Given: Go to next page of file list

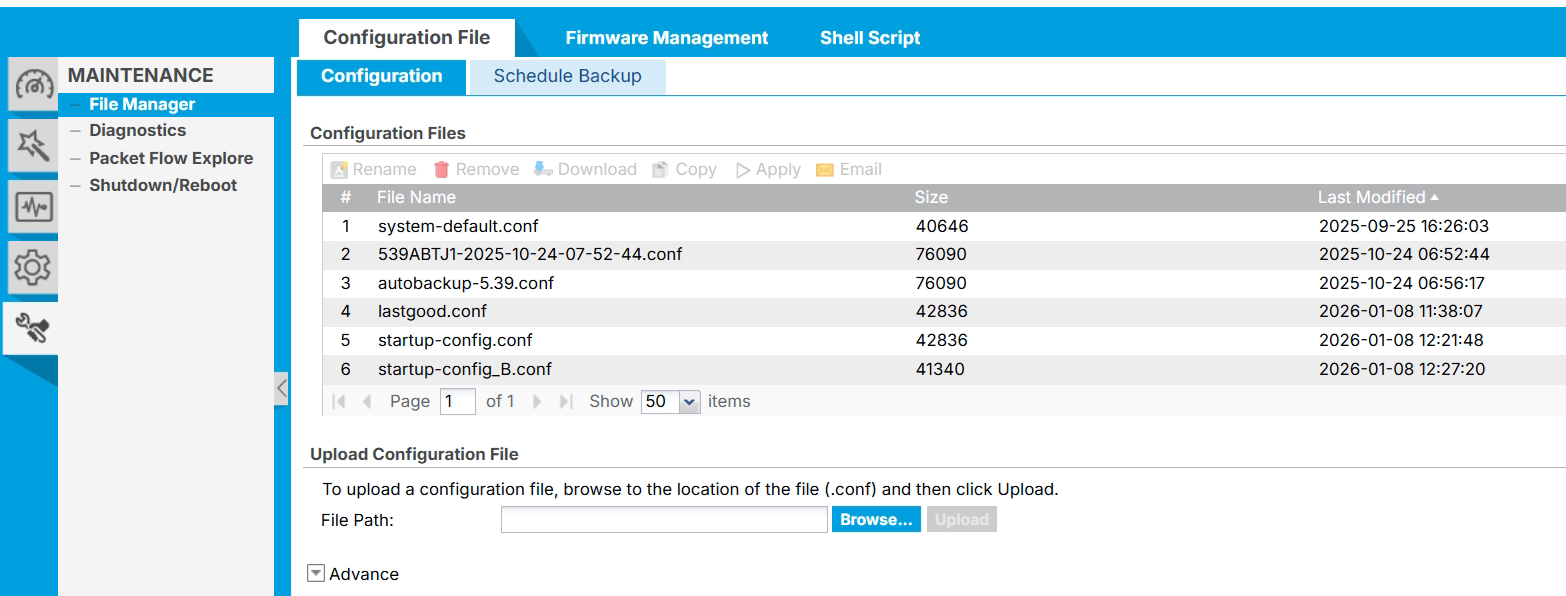Looking at the screenshot, I should [537, 401].
